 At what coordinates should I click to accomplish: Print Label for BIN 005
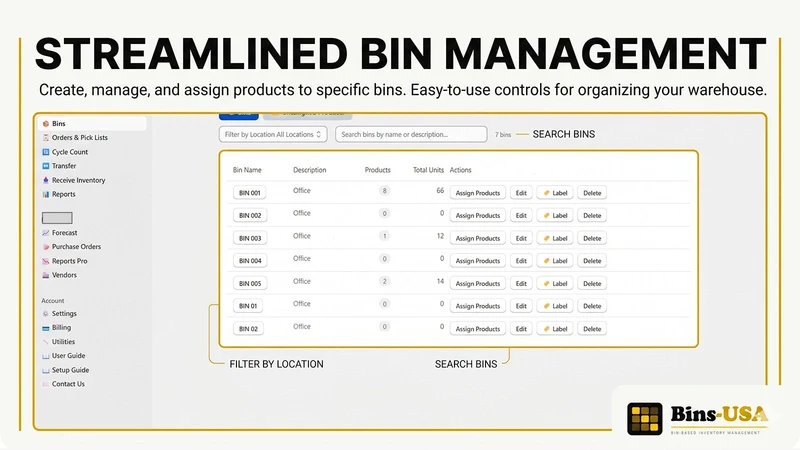pyautogui.click(x=555, y=283)
